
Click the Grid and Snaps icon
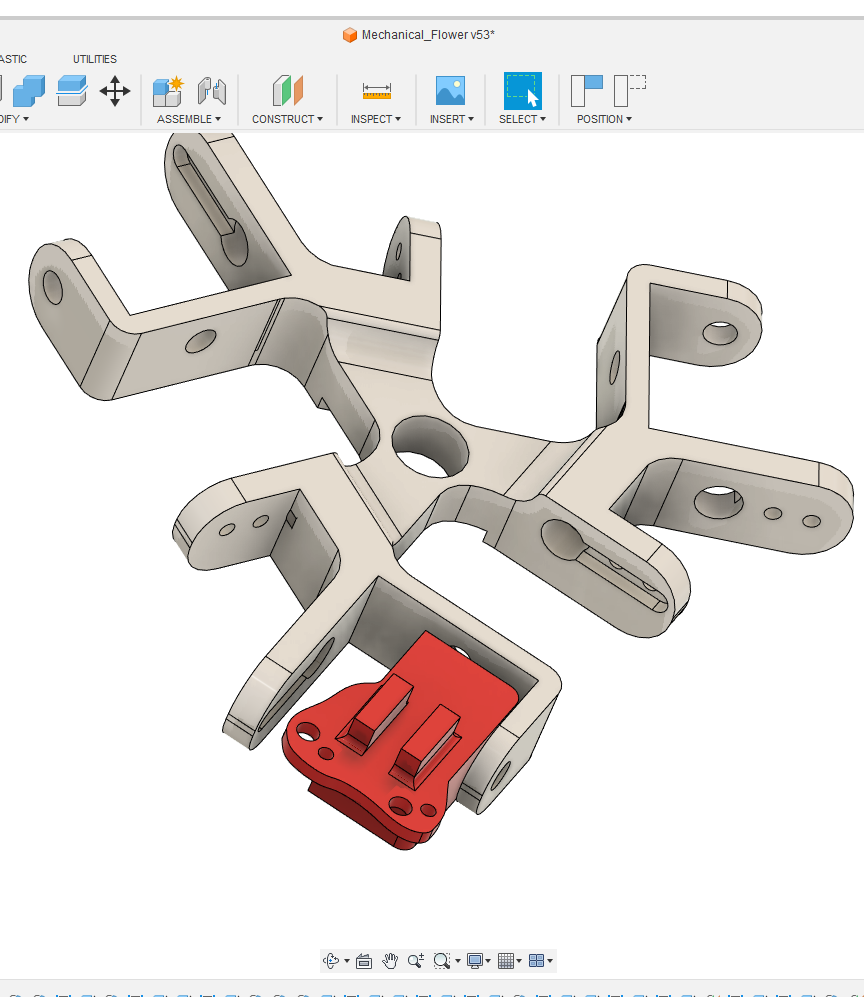[x=505, y=960]
